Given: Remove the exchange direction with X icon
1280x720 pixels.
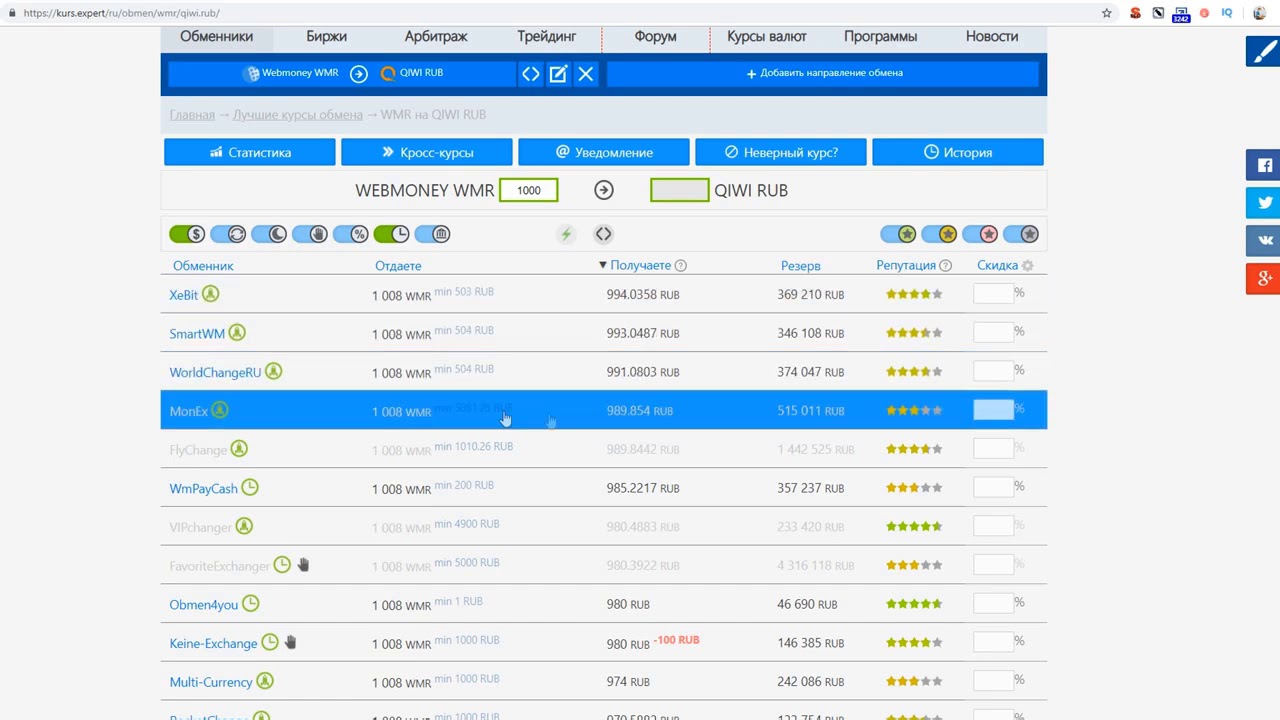Looking at the screenshot, I should point(586,73).
